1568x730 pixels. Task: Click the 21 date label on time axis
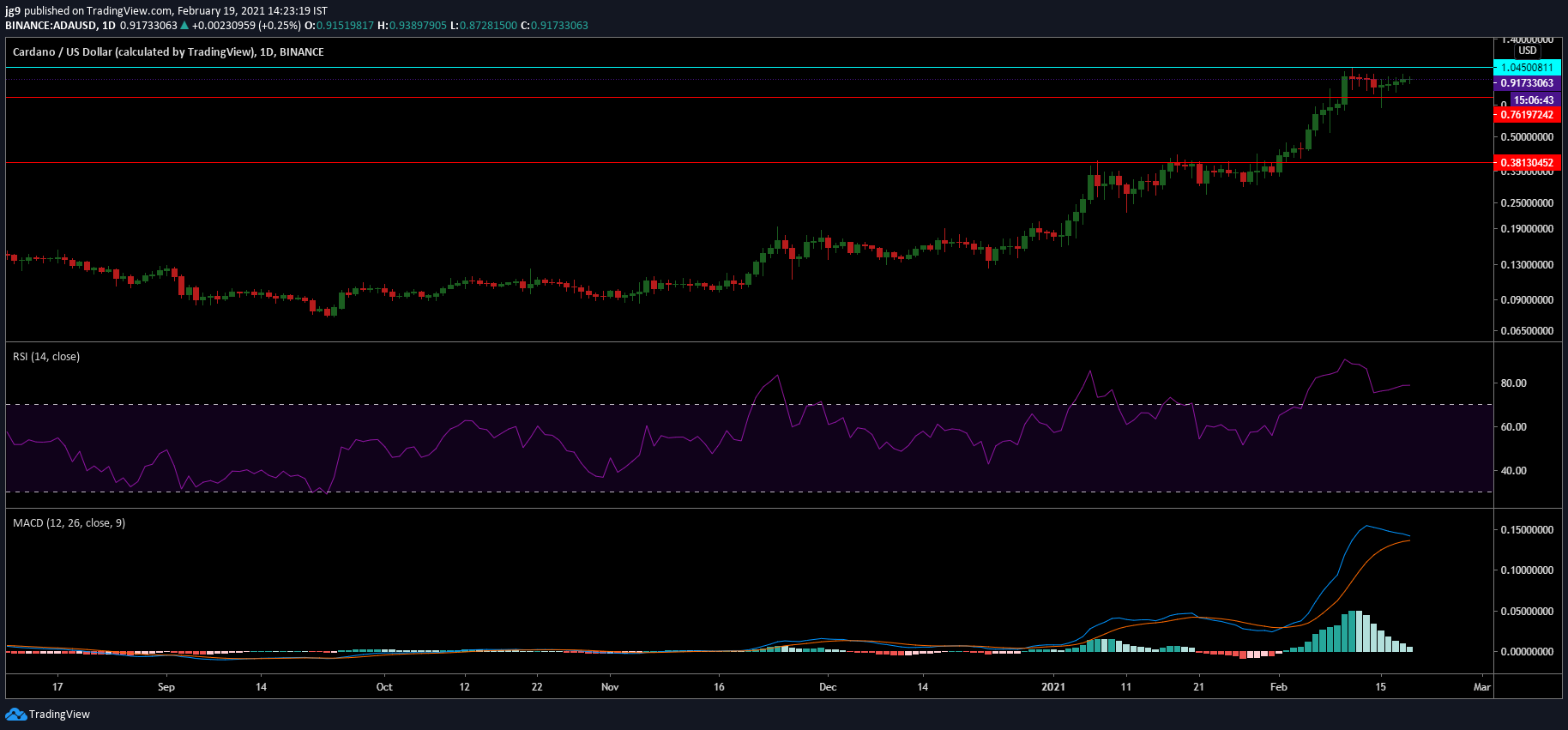tap(1198, 687)
